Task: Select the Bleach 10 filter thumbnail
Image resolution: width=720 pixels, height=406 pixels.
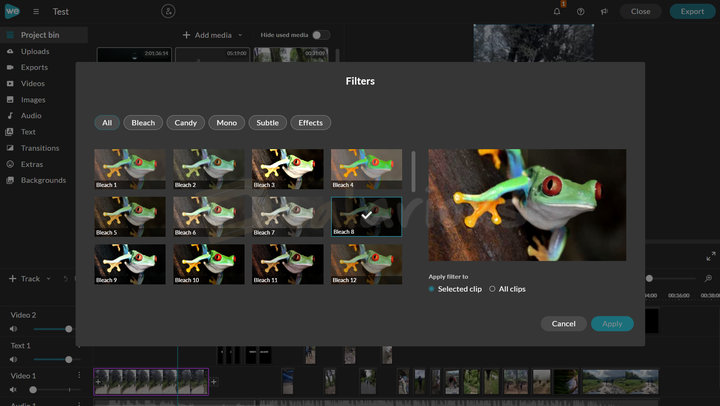Action: pyautogui.click(x=209, y=264)
